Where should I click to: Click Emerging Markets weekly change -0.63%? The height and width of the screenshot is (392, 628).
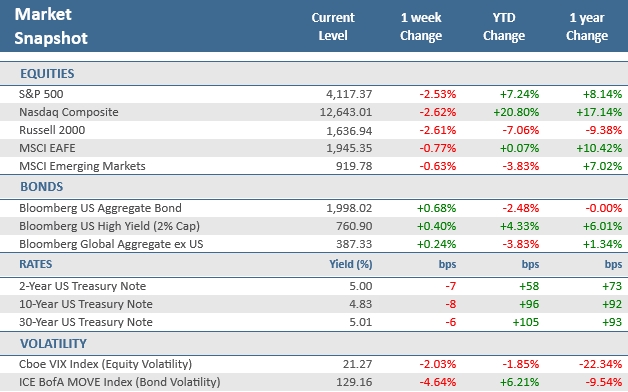[x=438, y=166]
